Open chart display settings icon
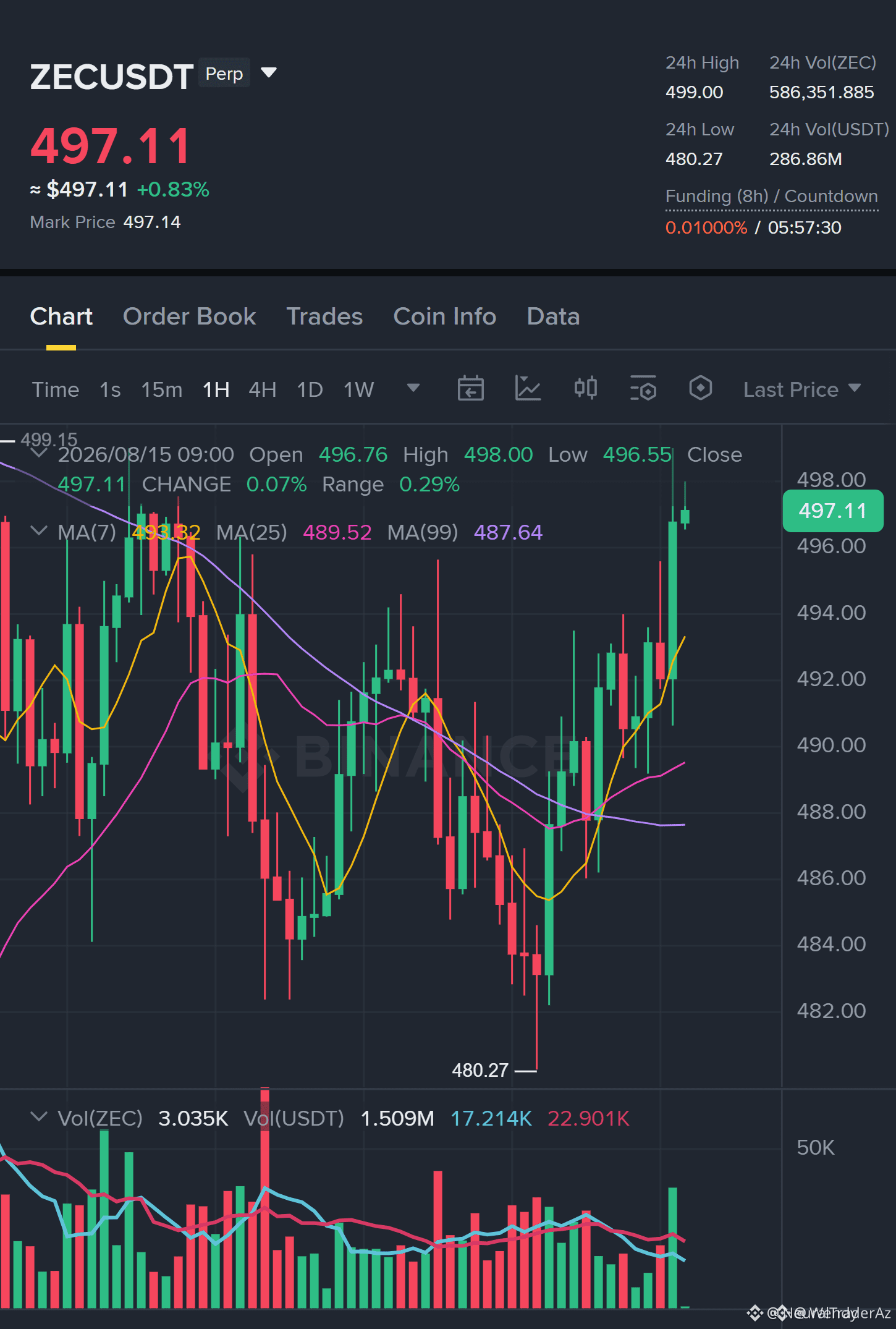Screen dimensions: 896x1329 click(643, 389)
